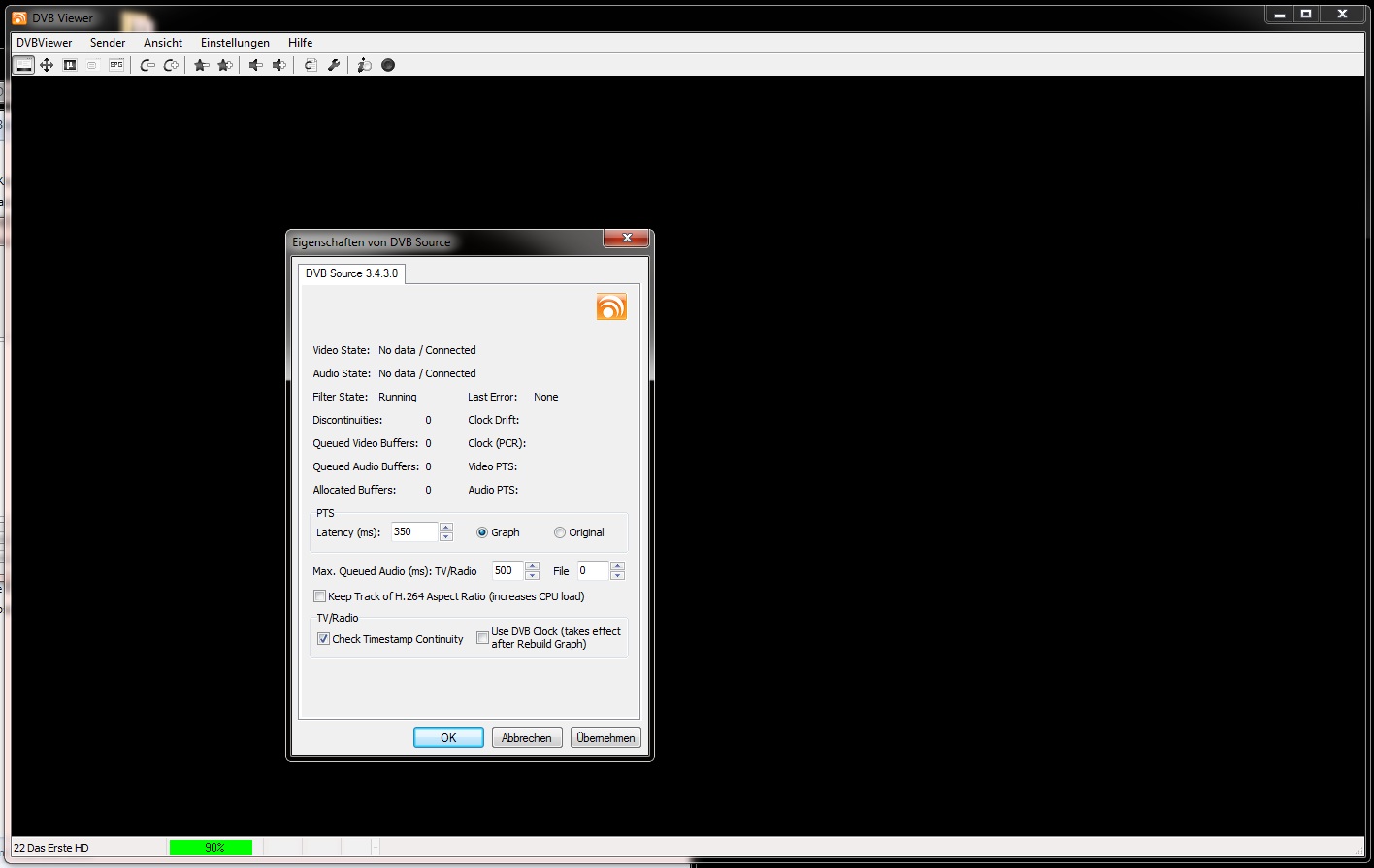Click the Filter State Running value
Viewport: 1374px width, 868px height.
398,397
